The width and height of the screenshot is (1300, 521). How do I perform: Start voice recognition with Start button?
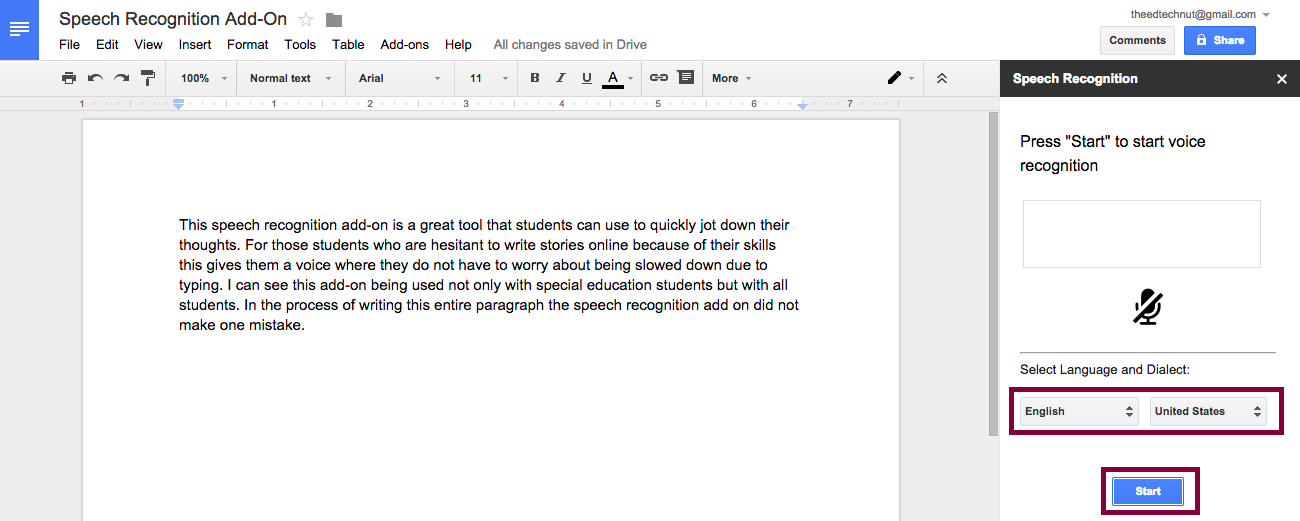pyautogui.click(x=1148, y=491)
